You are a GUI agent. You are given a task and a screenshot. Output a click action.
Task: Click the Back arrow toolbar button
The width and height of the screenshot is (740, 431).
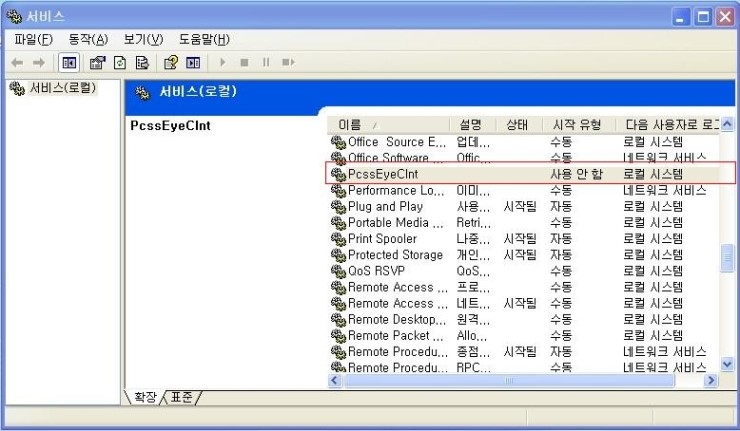tap(17, 62)
